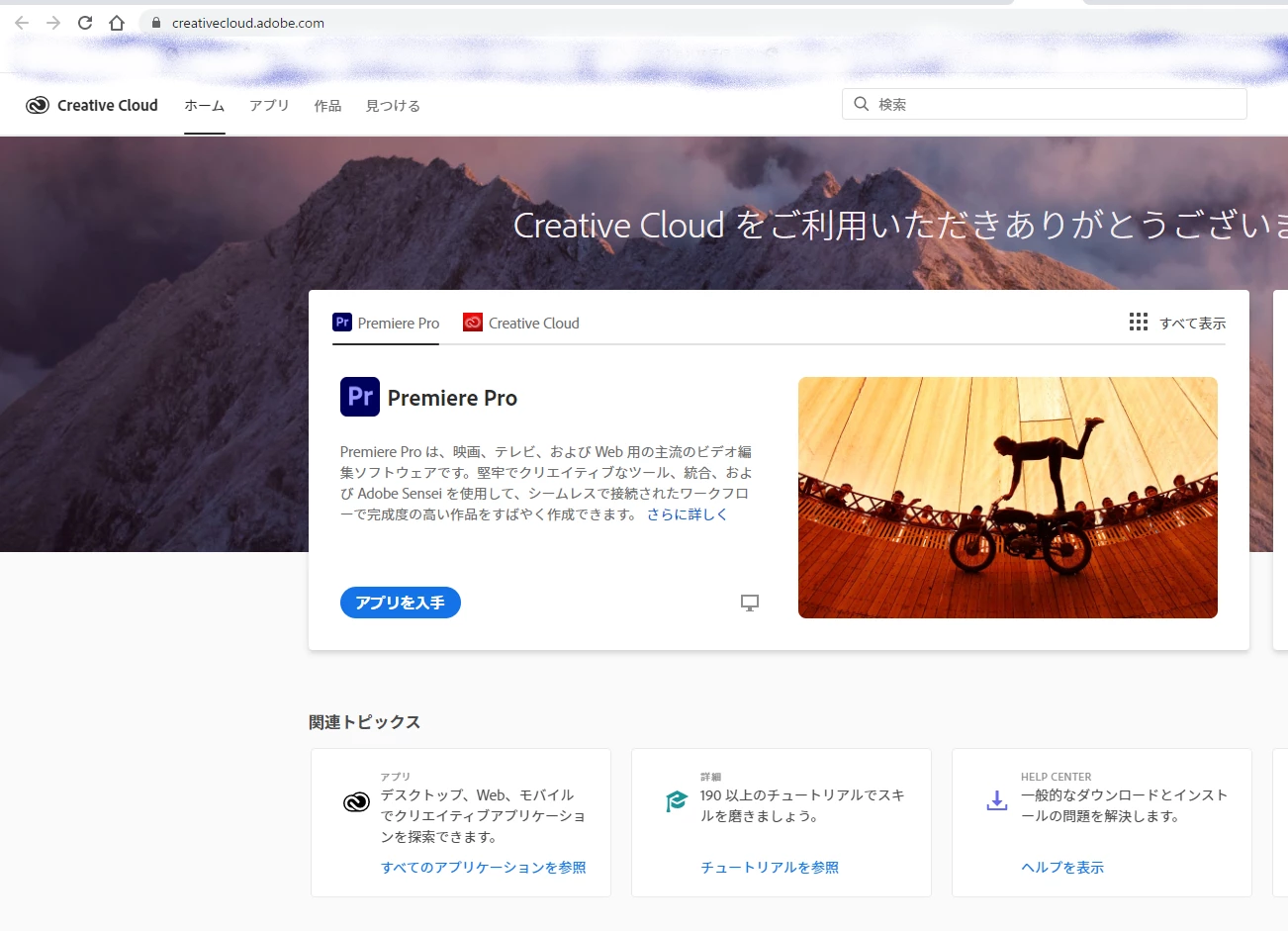The height and width of the screenshot is (931, 1288).
Task: Click the 関連トピックス section heading
Action: (364, 722)
